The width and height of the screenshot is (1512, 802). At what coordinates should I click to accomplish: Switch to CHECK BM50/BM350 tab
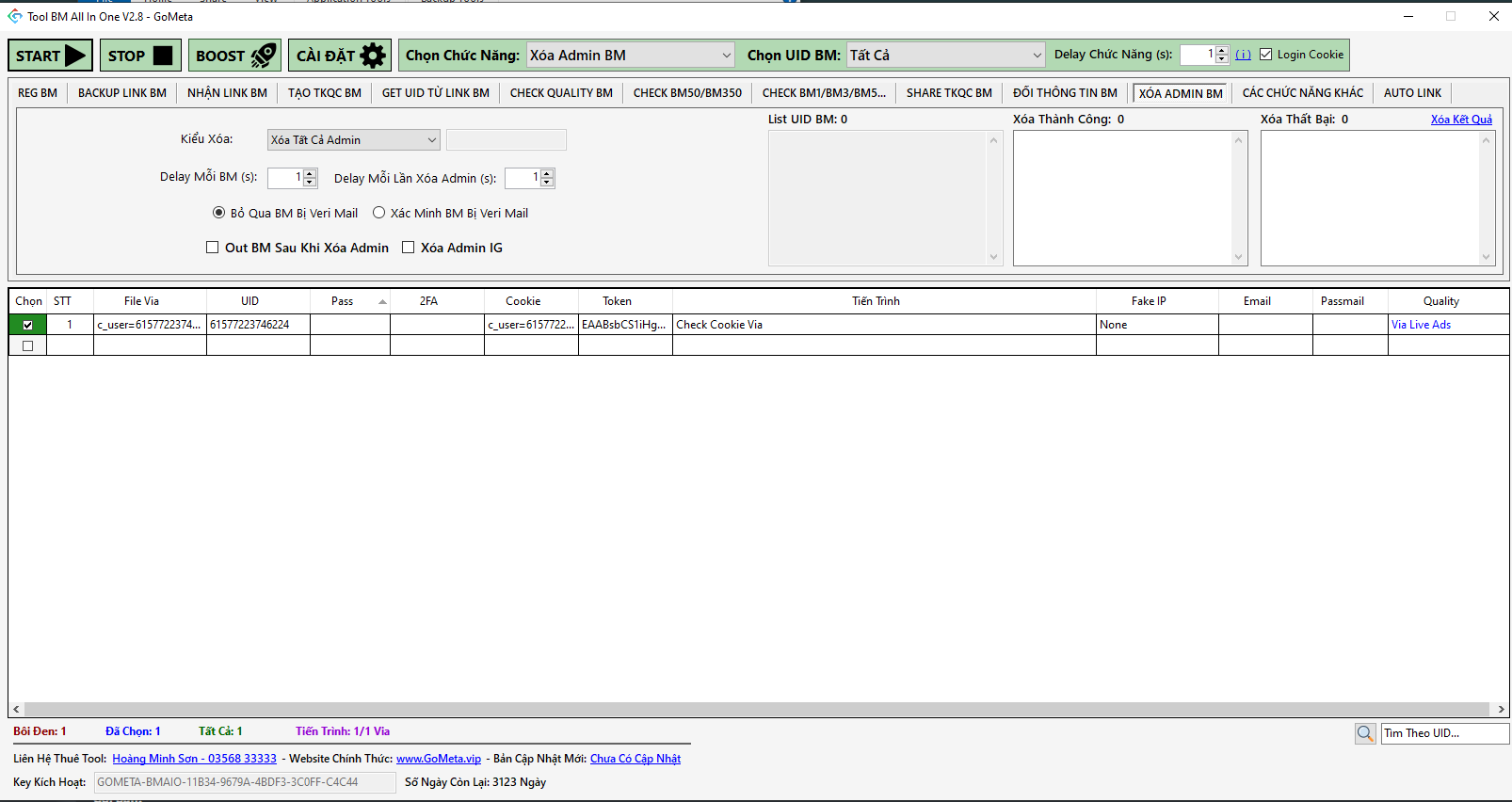[x=687, y=93]
